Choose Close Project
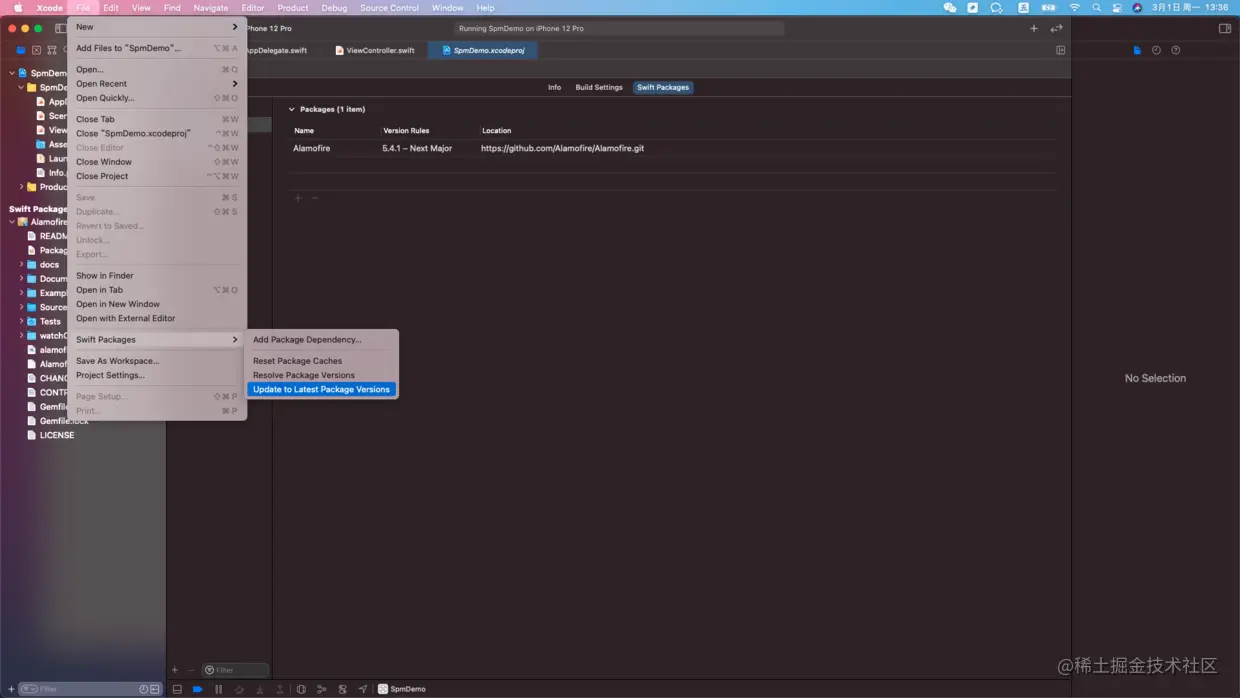Screen dimensions: 1240x698 pyautogui.click(x=157, y=176)
